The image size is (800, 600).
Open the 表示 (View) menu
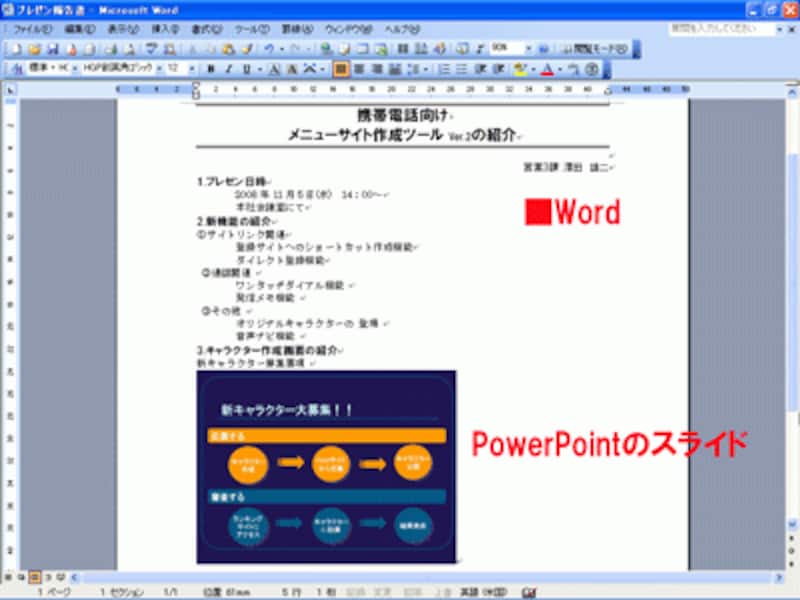tap(123, 29)
